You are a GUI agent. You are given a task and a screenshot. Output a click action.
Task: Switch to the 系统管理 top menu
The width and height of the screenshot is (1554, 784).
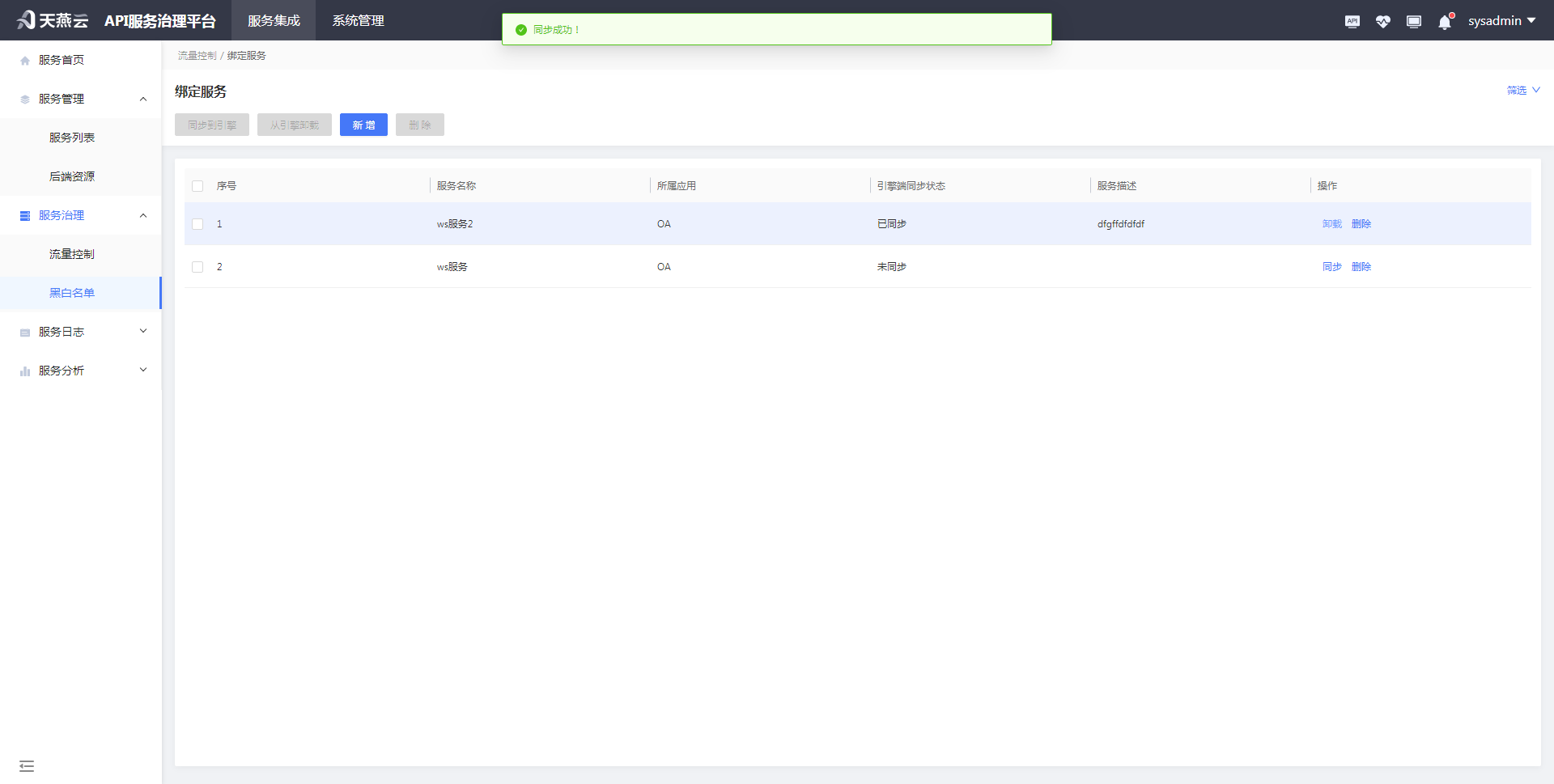coord(357,20)
